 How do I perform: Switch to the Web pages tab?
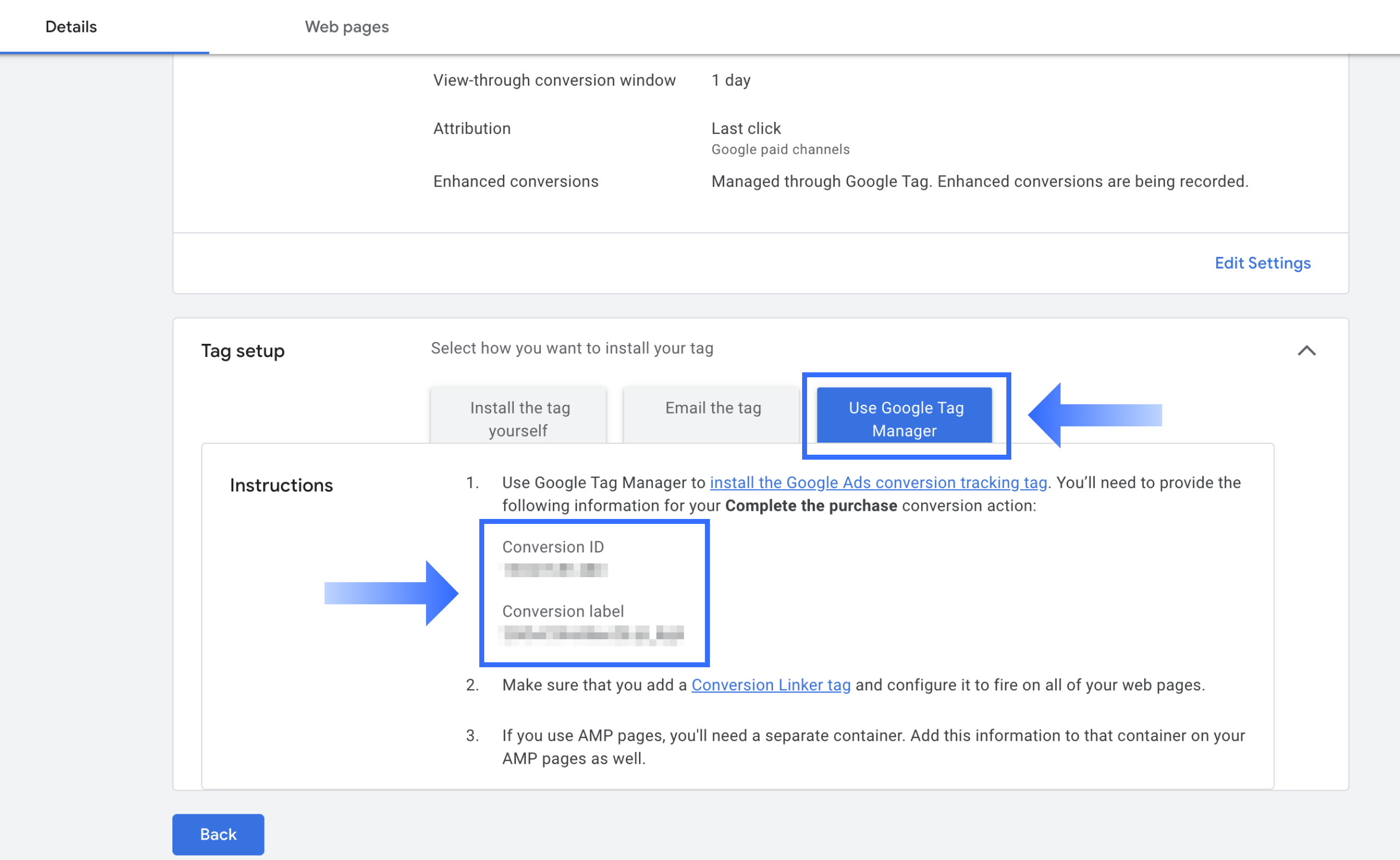346,27
